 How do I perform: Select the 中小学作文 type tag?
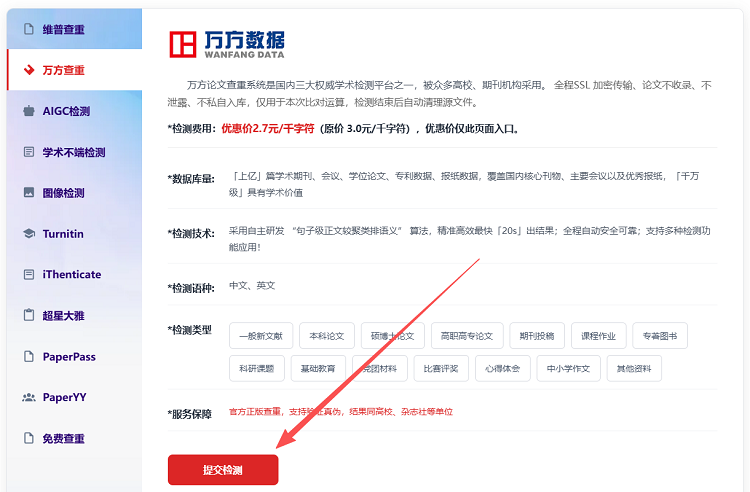point(568,369)
